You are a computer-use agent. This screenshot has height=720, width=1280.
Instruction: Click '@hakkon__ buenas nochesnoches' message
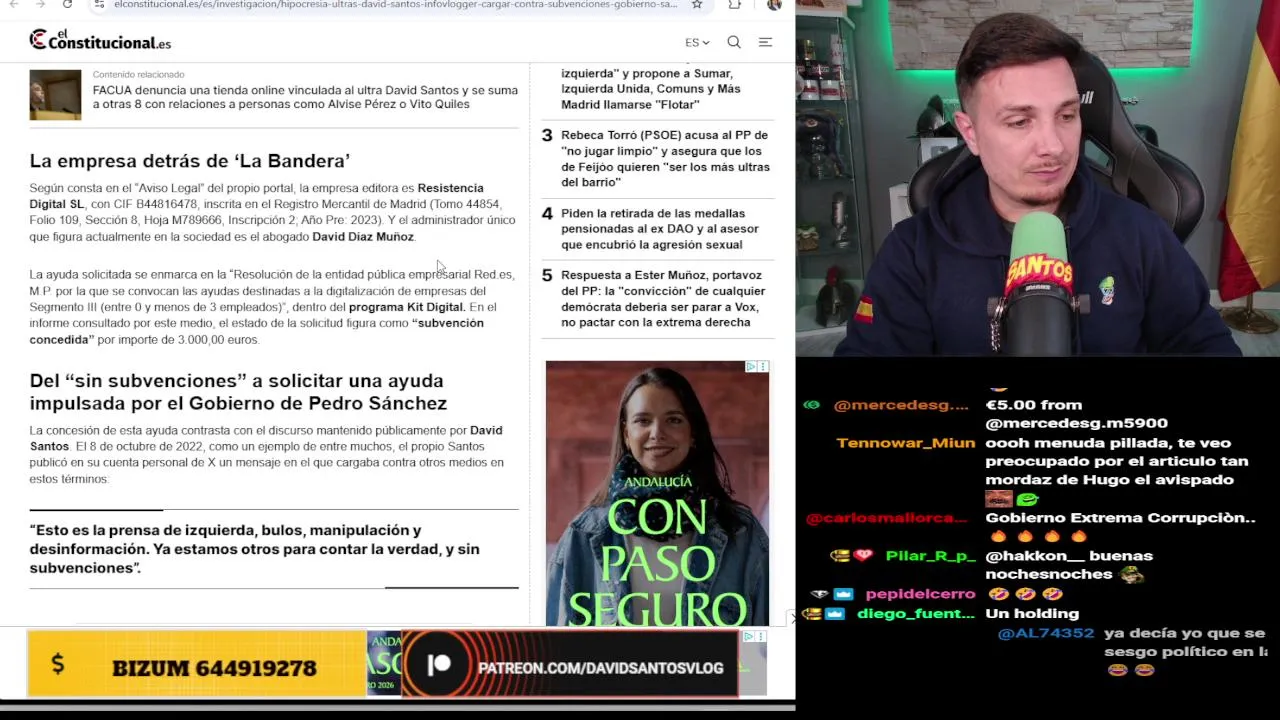pyautogui.click(x=1069, y=565)
